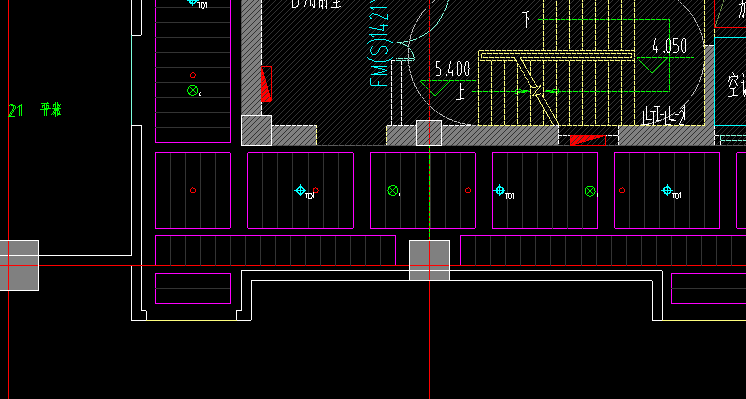Click the green triangle marker under 4.050
The image size is (746, 399).
click(653, 65)
